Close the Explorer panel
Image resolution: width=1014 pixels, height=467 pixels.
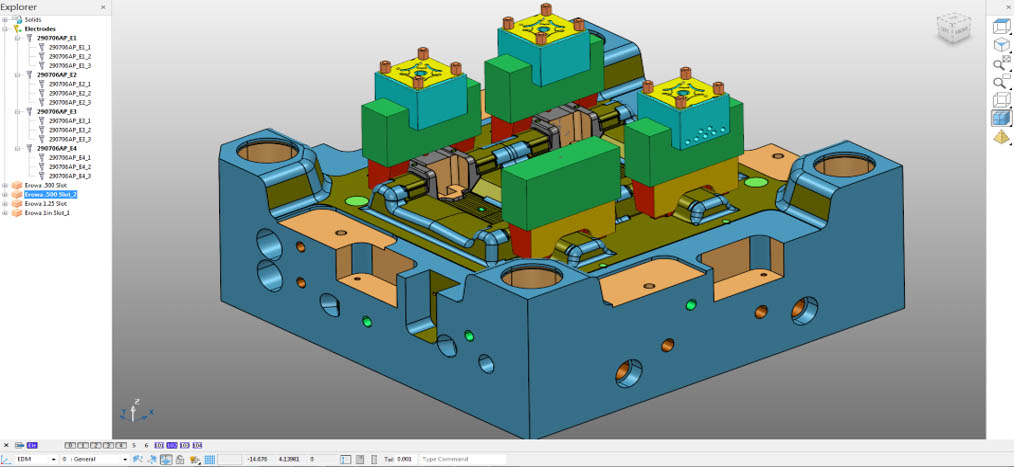point(104,7)
